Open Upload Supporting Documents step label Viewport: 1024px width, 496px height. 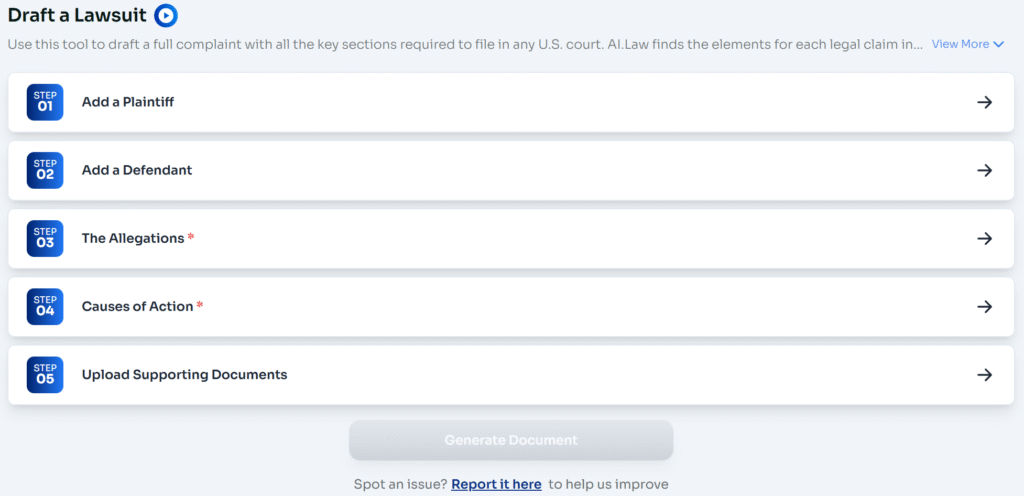click(x=184, y=375)
